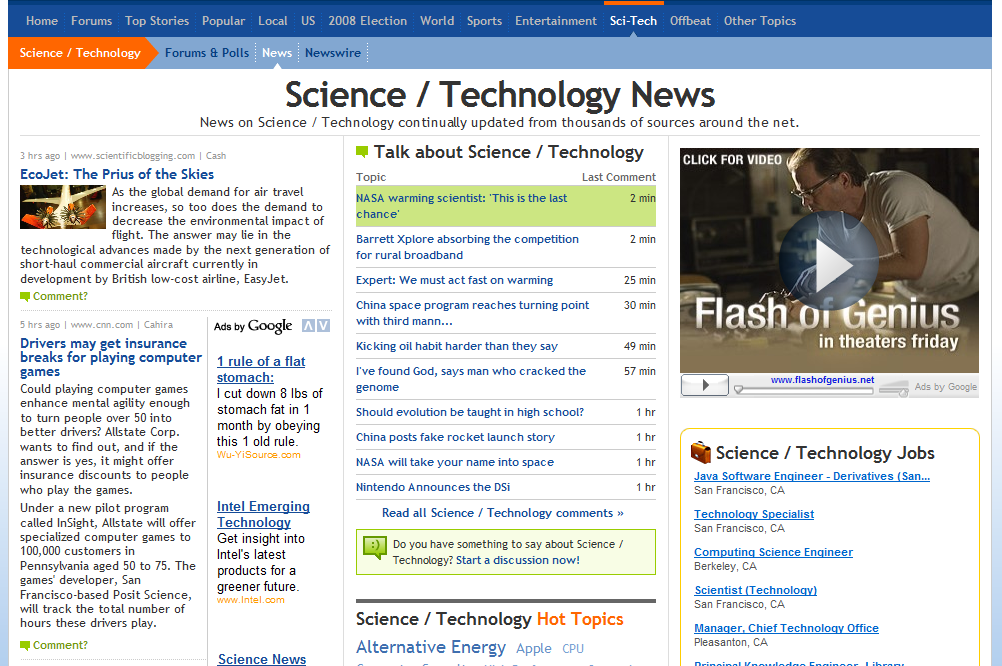
Task: Open Scientist (Technology) job listing
Action: [755, 591]
